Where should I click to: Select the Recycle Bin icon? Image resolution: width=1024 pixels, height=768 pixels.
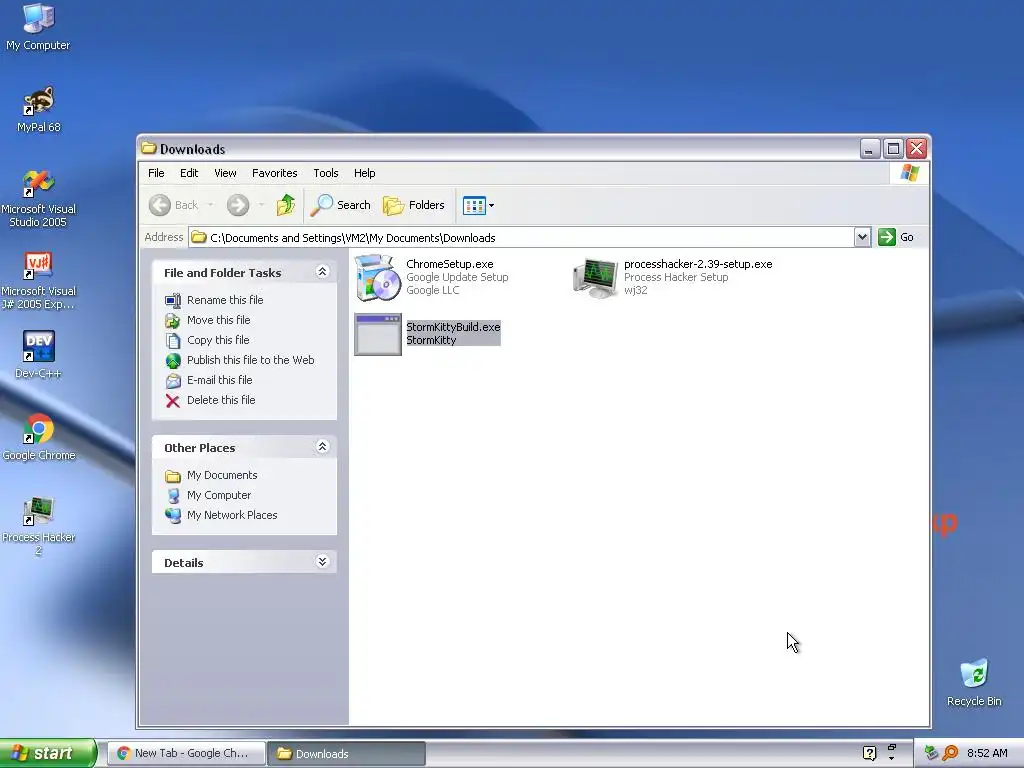(974, 682)
